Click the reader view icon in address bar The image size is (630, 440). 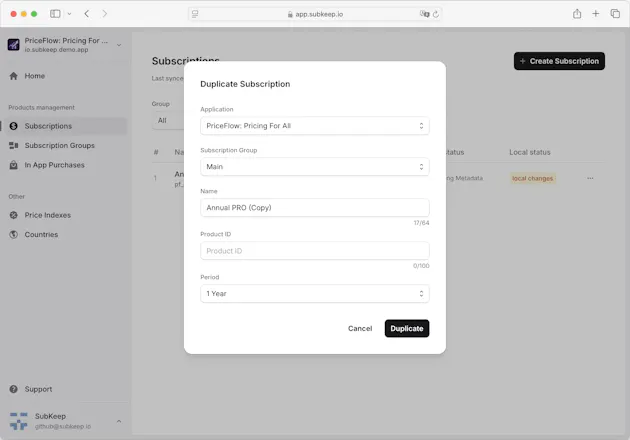(195, 14)
